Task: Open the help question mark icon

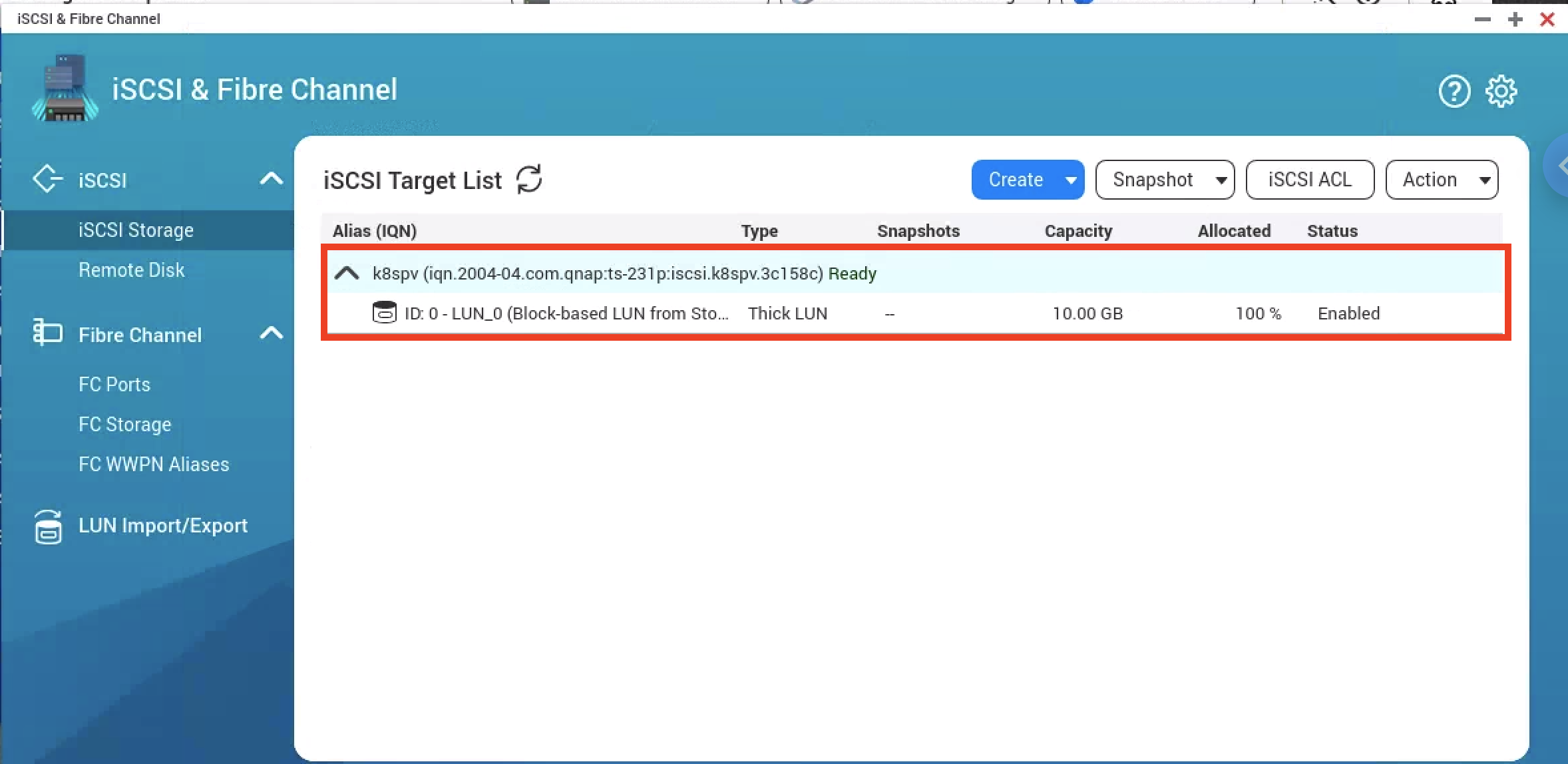Action: click(x=1454, y=91)
